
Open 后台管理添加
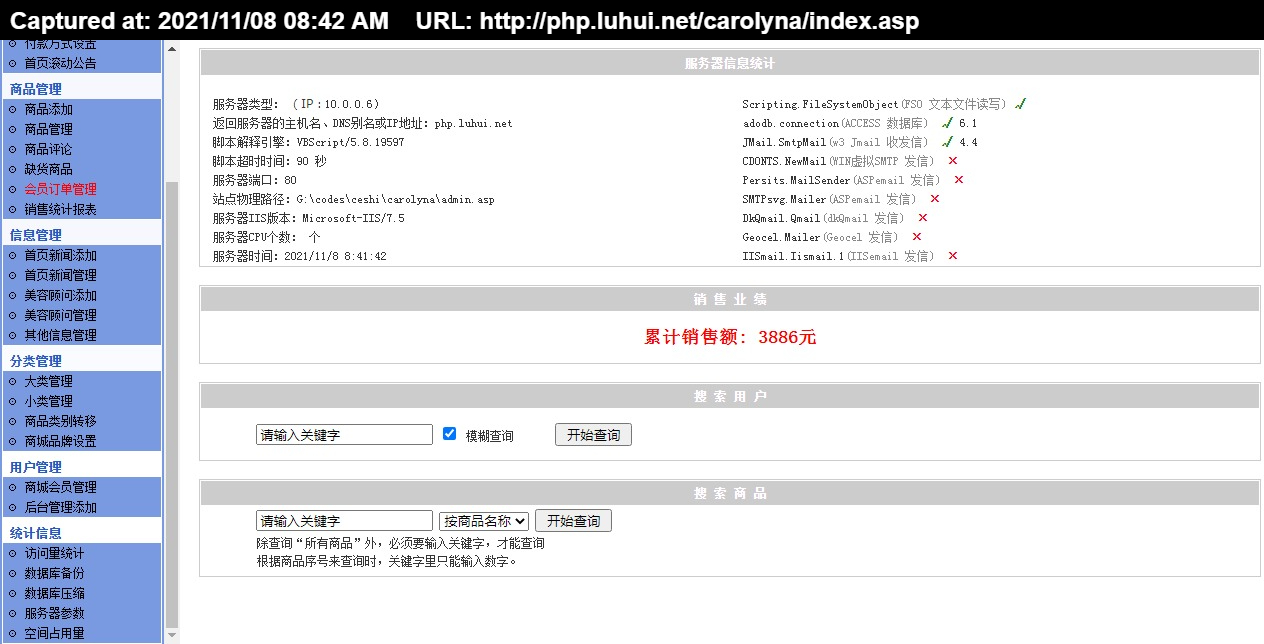(60, 507)
